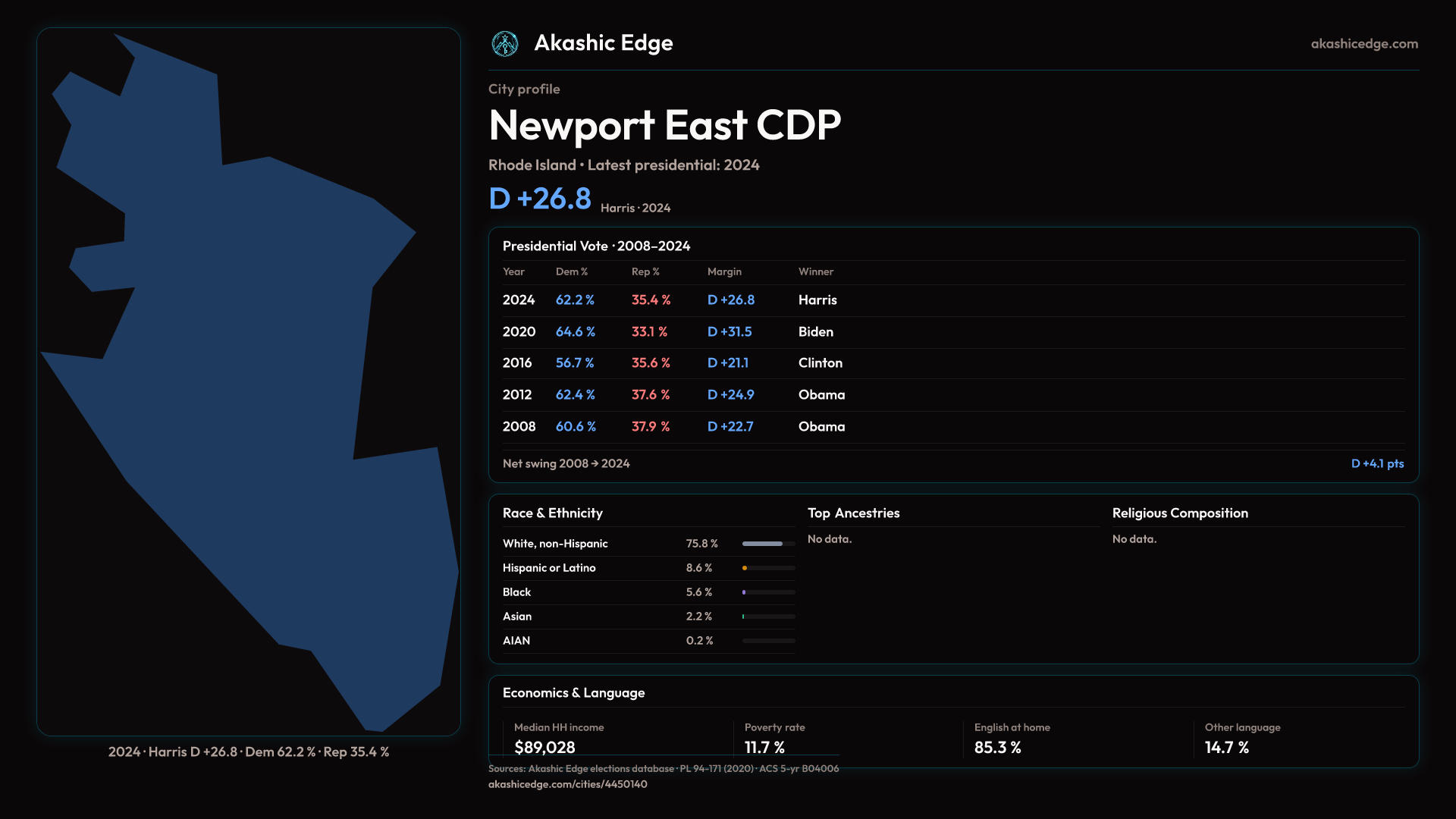The image size is (1456, 819).
Task: Open the akashicedge.com link in header
Action: click(1363, 44)
